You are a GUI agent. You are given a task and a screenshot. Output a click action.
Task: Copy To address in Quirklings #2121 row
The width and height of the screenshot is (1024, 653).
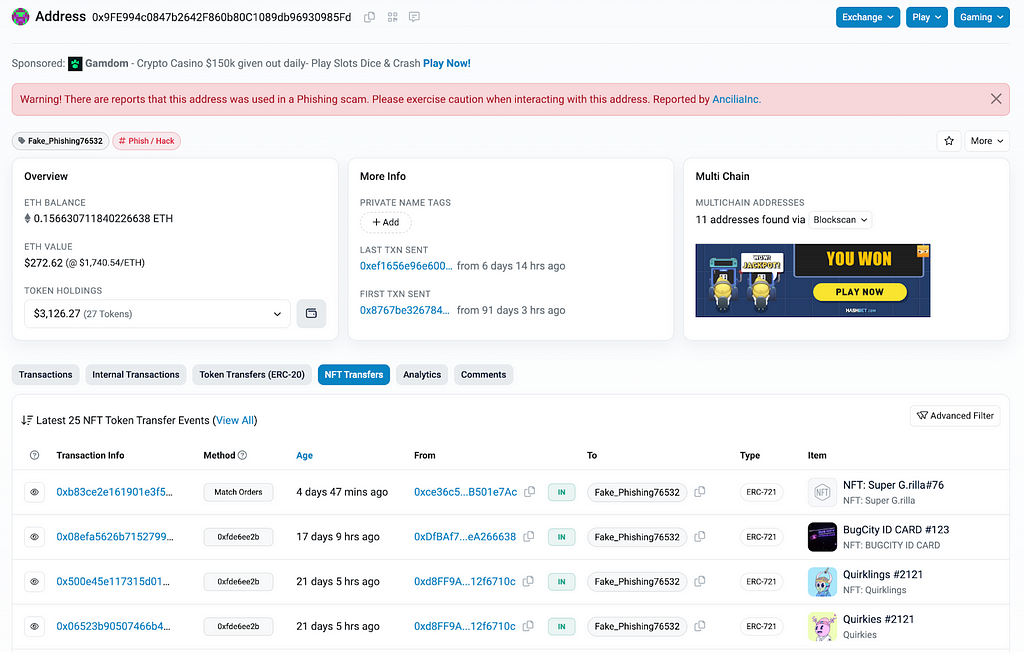pos(699,581)
